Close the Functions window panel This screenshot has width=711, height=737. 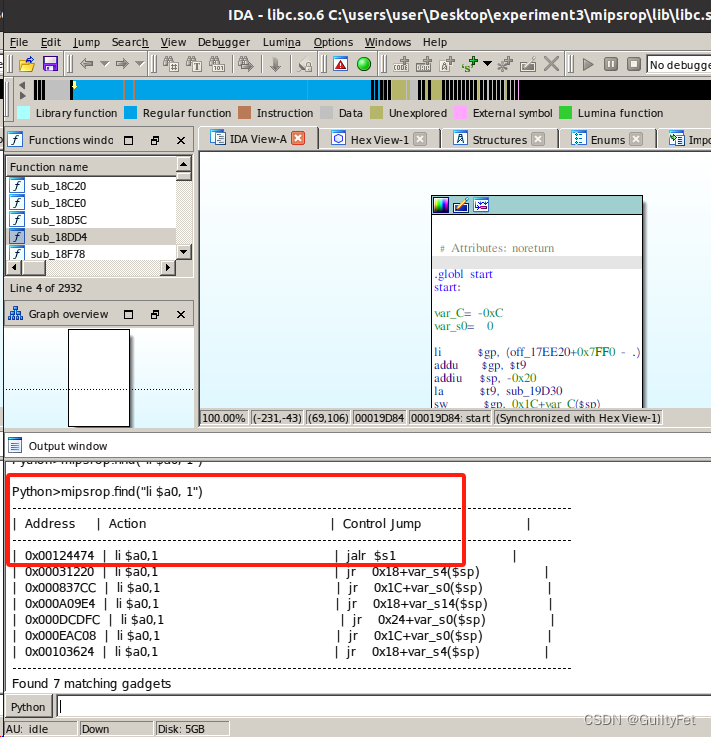click(x=181, y=141)
